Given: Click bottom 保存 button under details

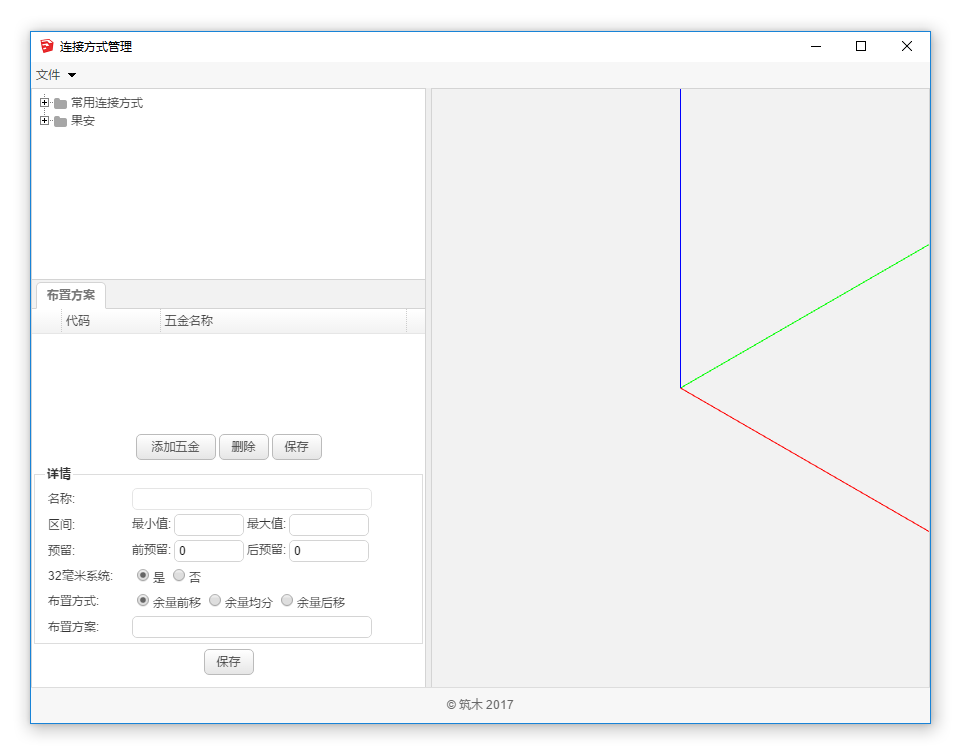Looking at the screenshot, I should 228,662.
